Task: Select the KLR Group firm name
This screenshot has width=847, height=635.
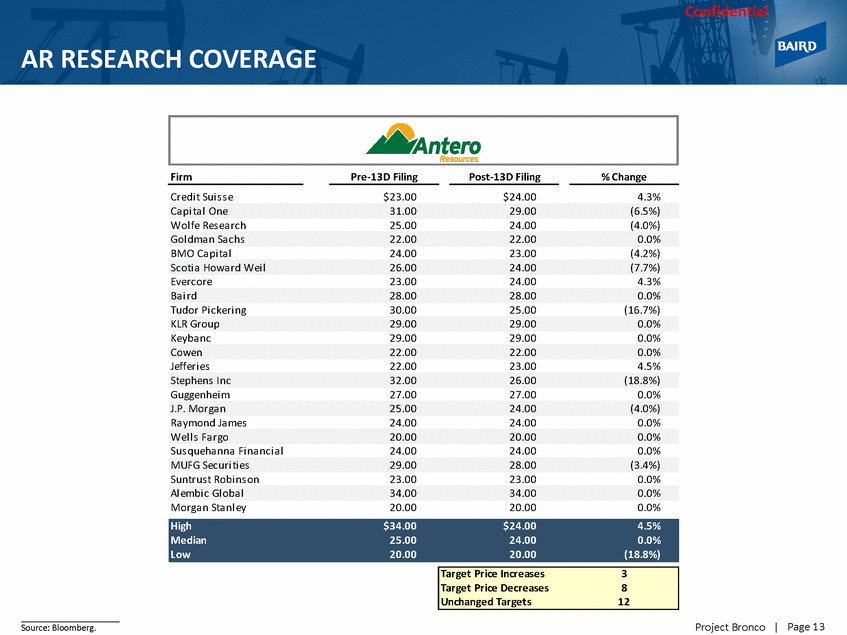Action: [x=195, y=324]
